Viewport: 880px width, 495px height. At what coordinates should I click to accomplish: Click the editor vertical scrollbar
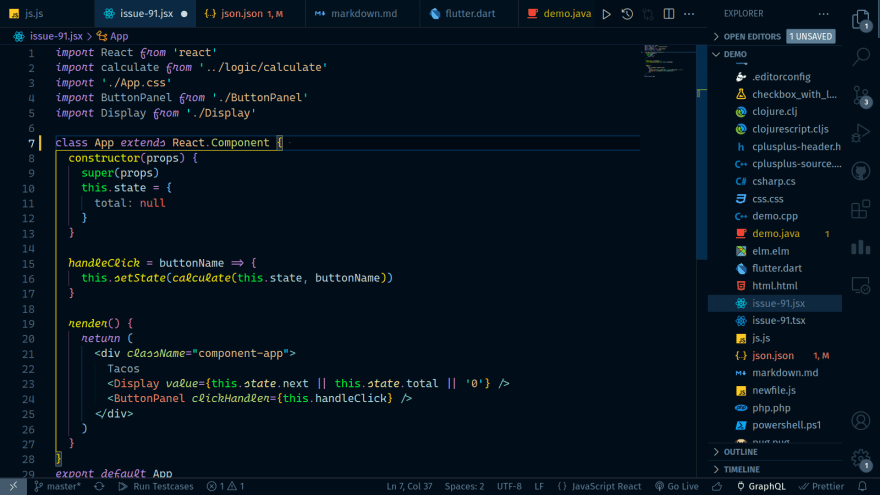[702, 152]
